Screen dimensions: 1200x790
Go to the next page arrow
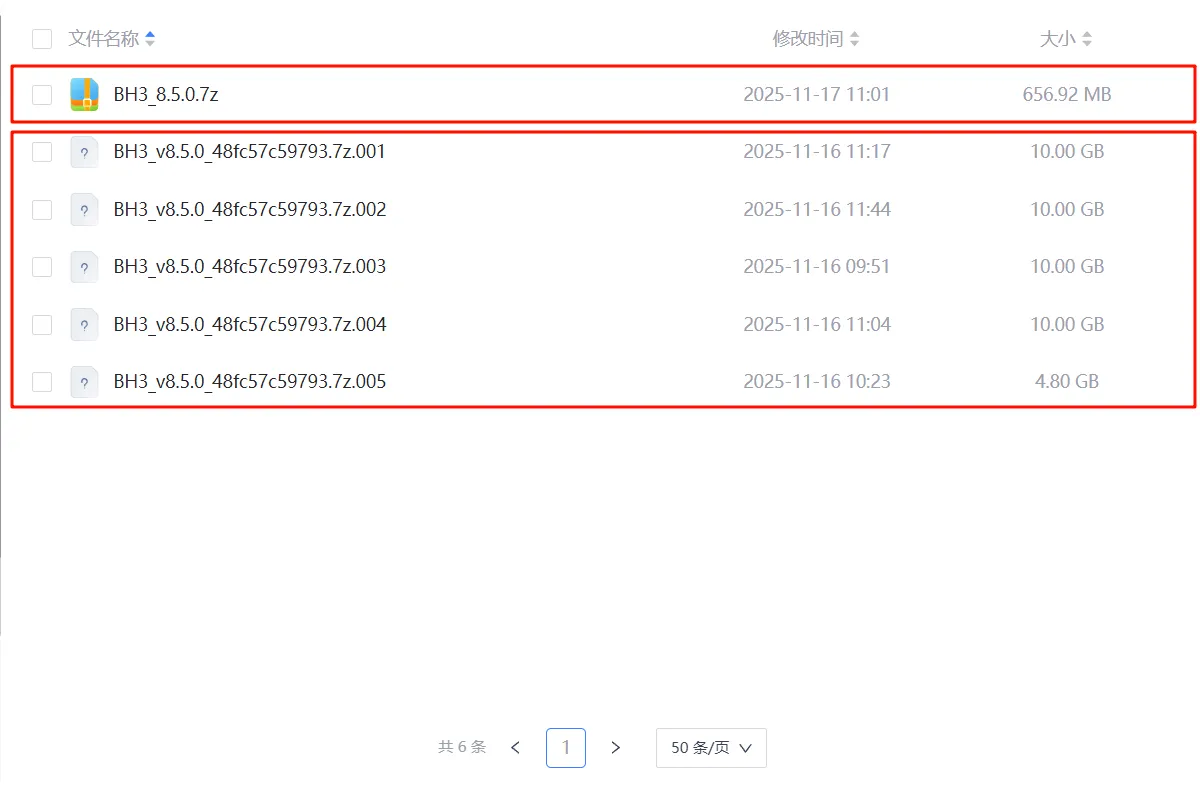tap(616, 748)
